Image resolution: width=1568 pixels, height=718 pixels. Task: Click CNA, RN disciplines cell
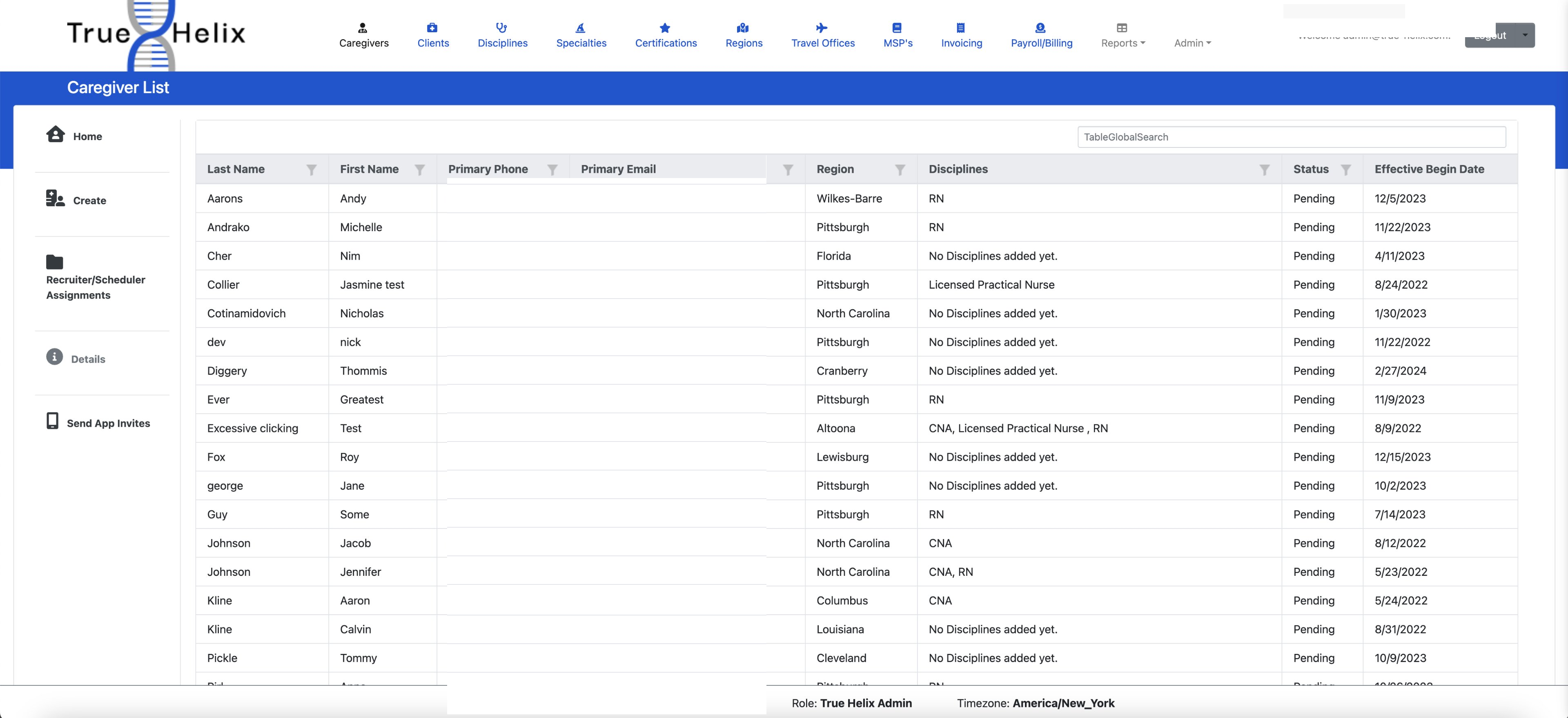(951, 572)
